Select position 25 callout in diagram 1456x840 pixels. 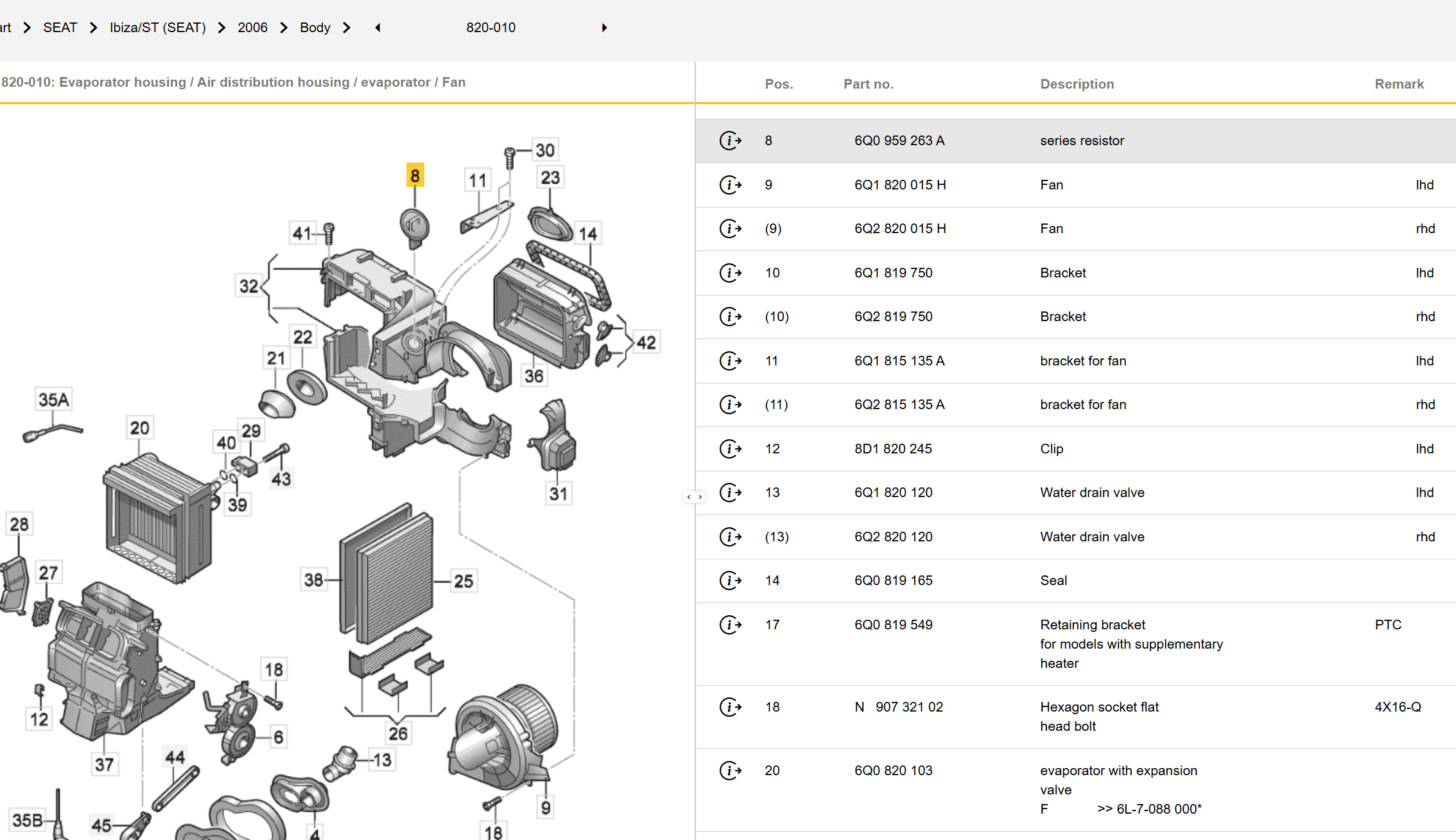(463, 581)
